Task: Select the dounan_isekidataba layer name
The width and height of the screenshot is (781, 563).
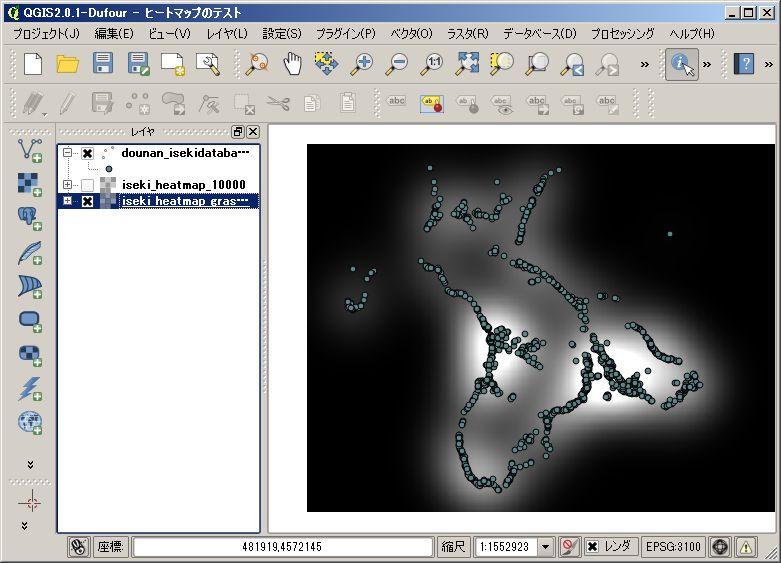Action: [x=185, y=153]
